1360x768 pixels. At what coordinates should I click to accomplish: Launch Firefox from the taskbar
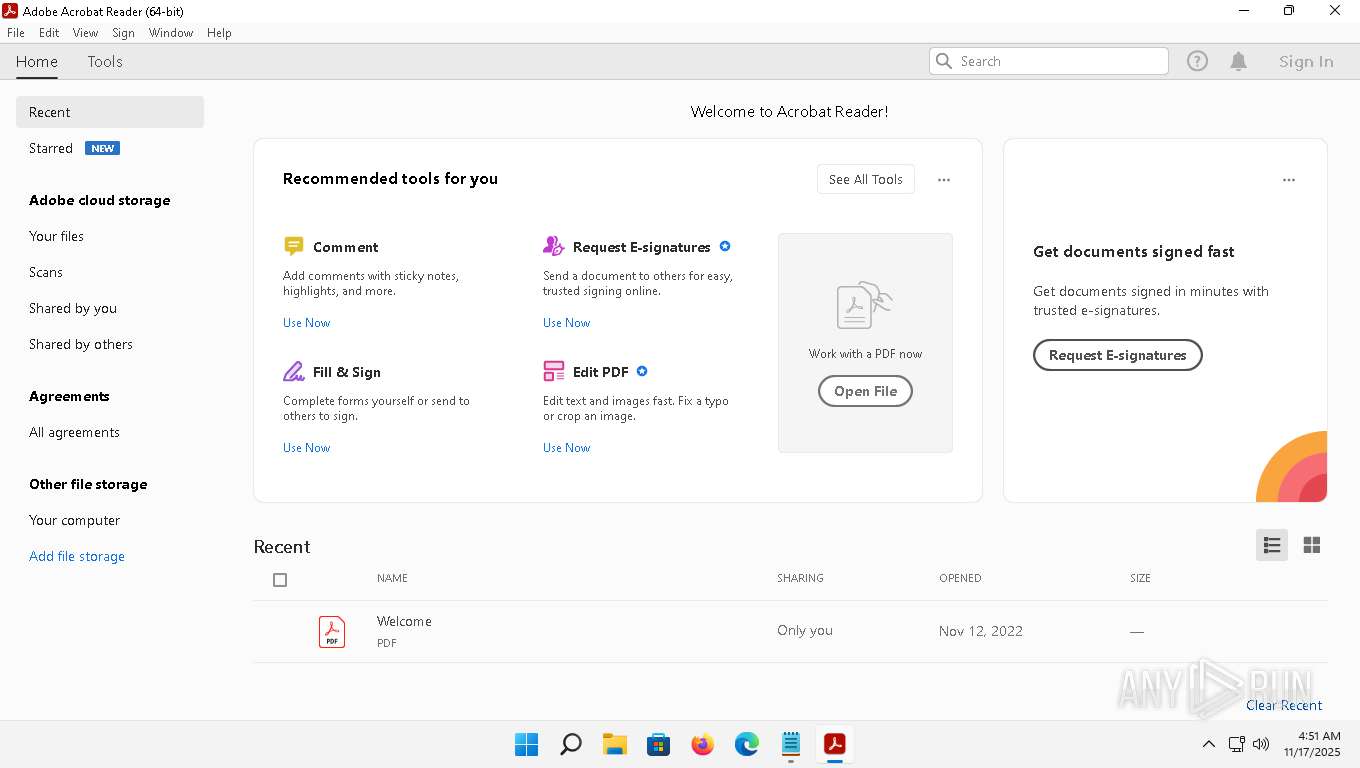pyautogui.click(x=702, y=744)
